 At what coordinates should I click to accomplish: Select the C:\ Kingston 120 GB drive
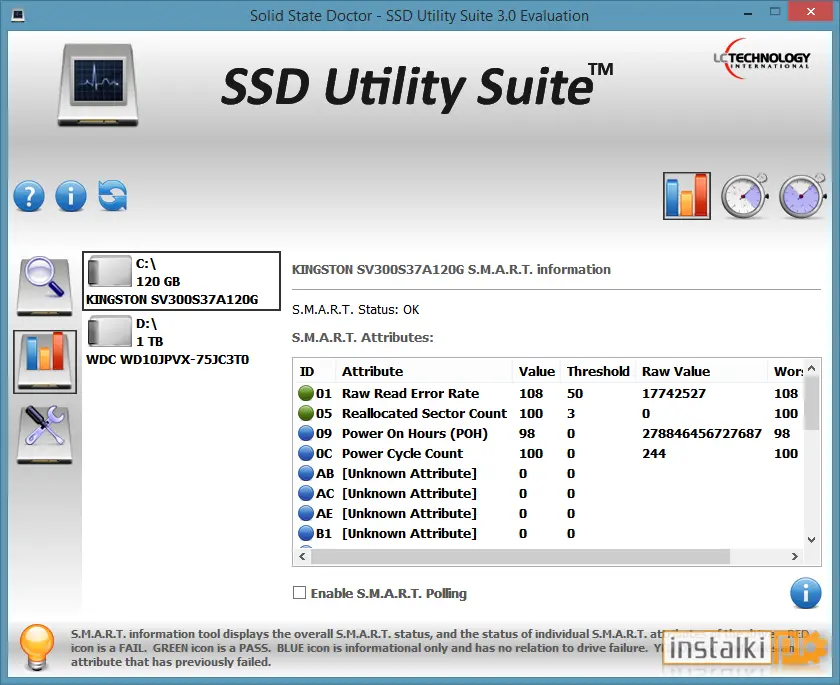click(181, 281)
